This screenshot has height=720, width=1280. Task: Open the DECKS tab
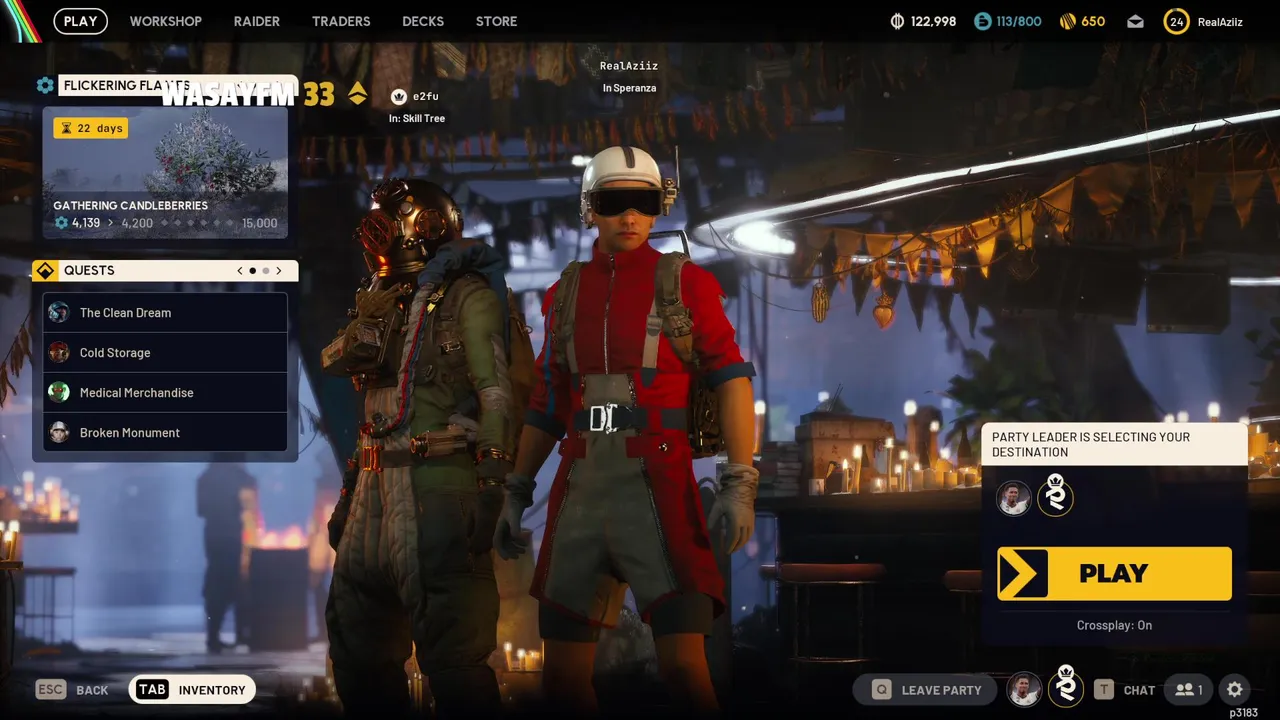tap(423, 21)
